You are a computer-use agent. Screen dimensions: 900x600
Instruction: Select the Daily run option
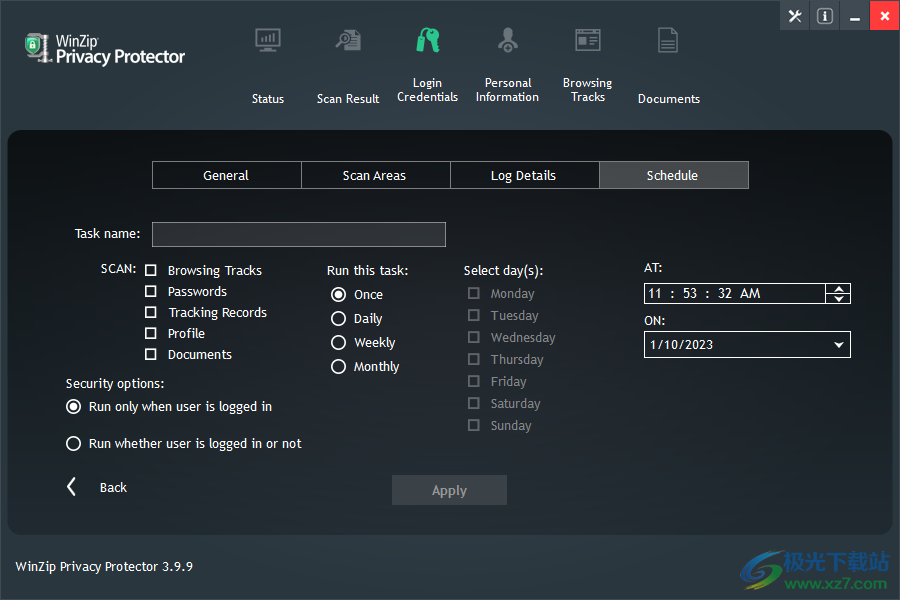(x=339, y=319)
